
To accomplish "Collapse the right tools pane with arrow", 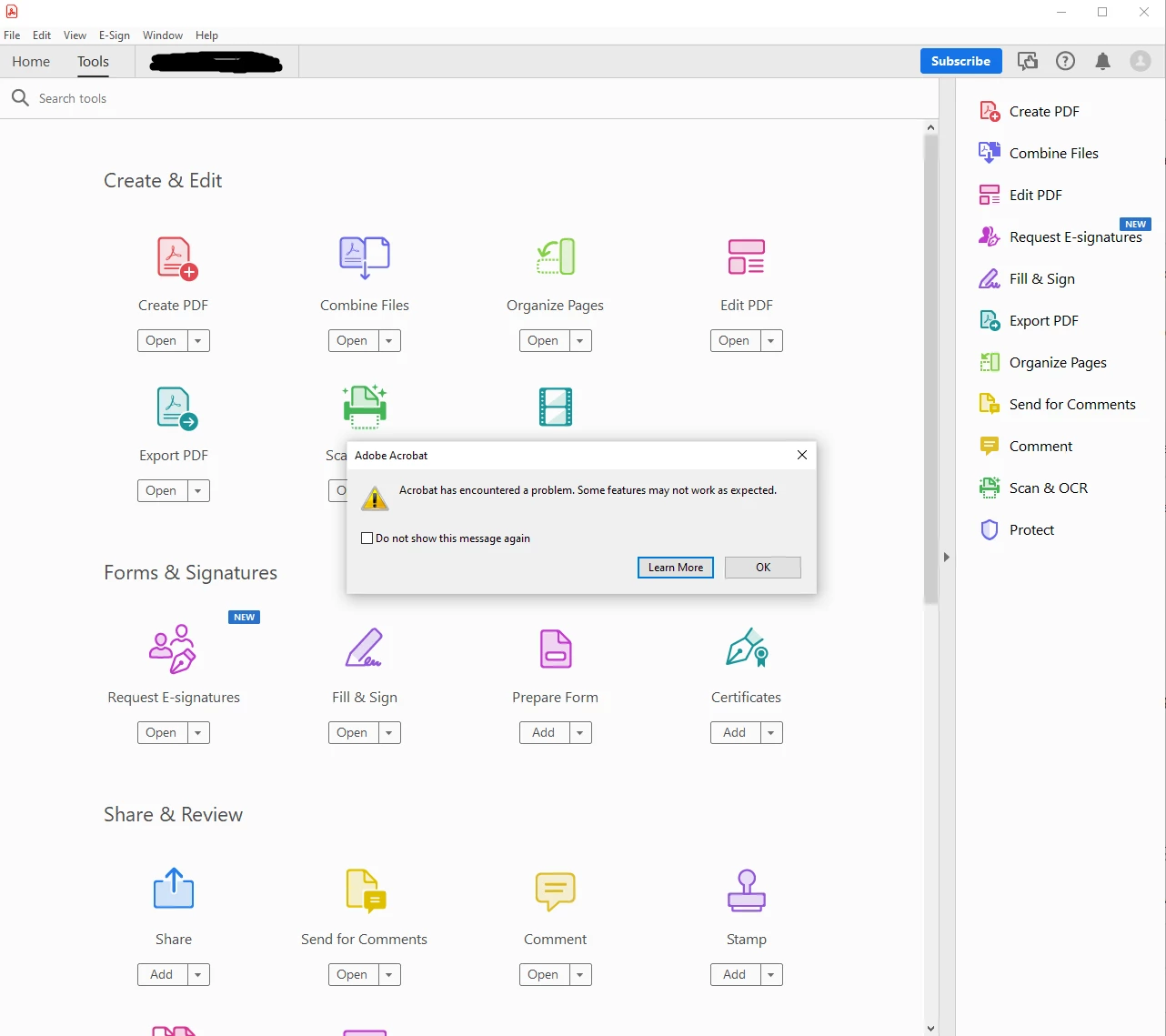I will [946, 557].
